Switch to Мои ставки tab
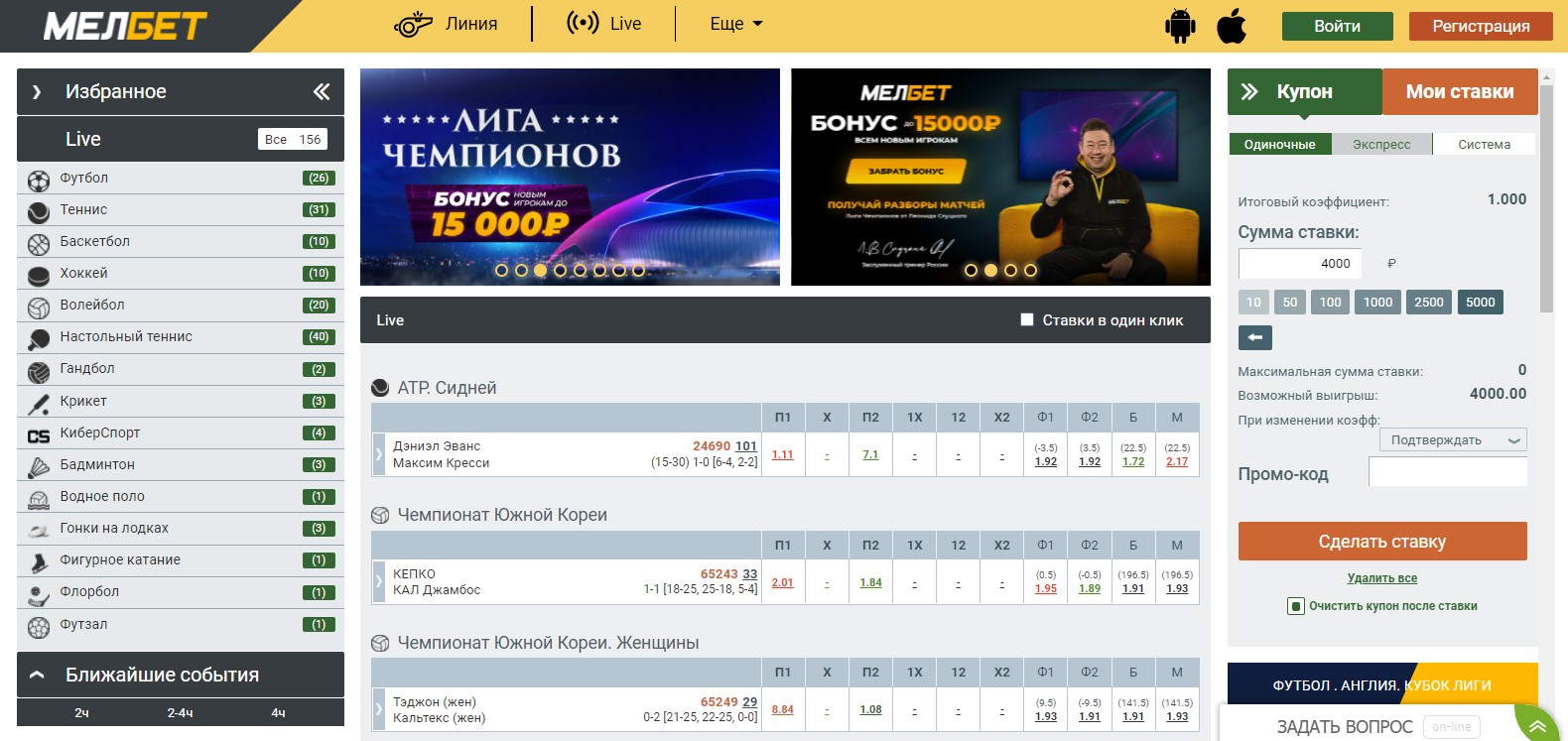This screenshot has height=741, width=1568. coord(1460,91)
